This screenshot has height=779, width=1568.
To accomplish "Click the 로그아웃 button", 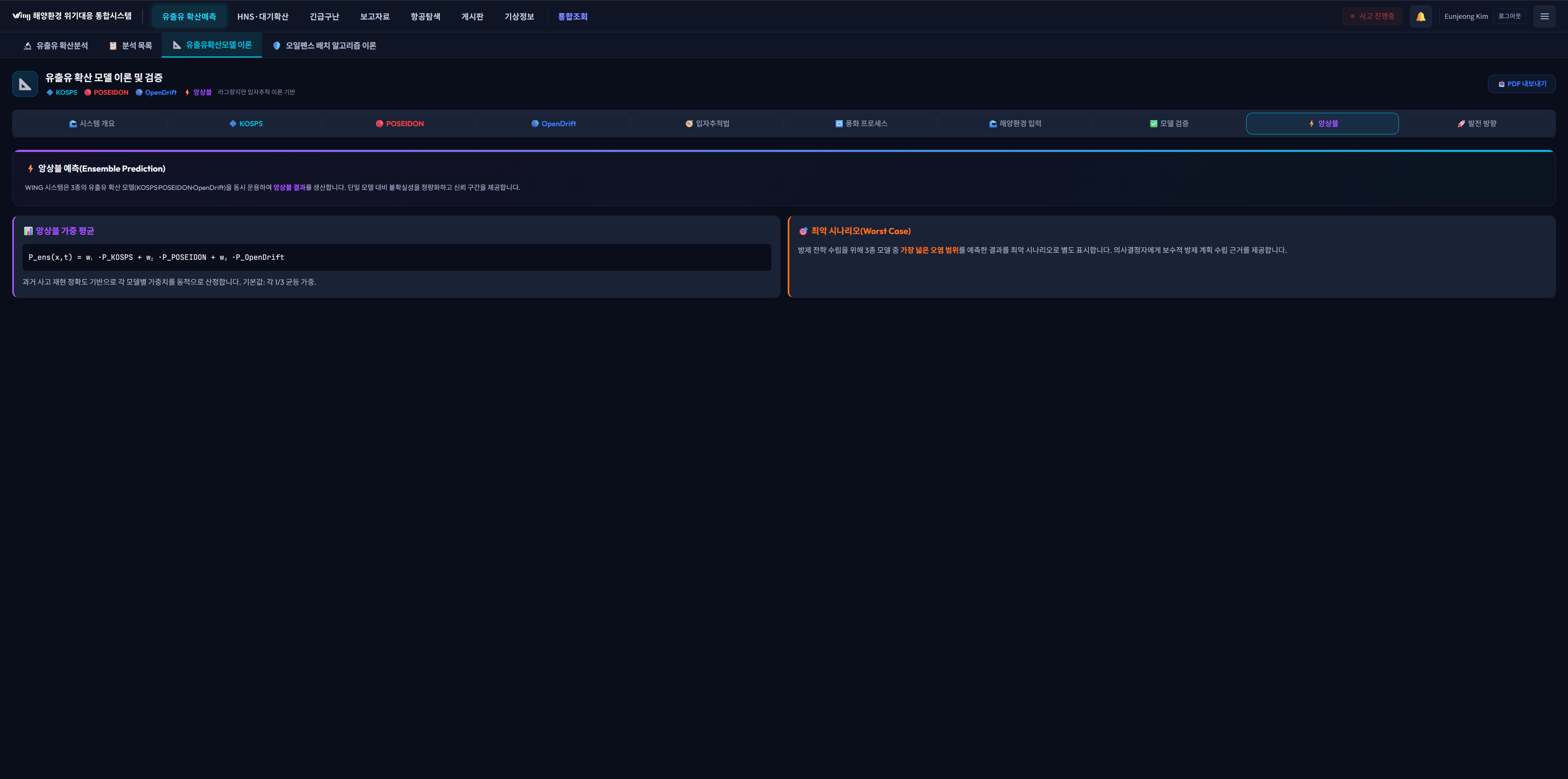I will 1509,16.
